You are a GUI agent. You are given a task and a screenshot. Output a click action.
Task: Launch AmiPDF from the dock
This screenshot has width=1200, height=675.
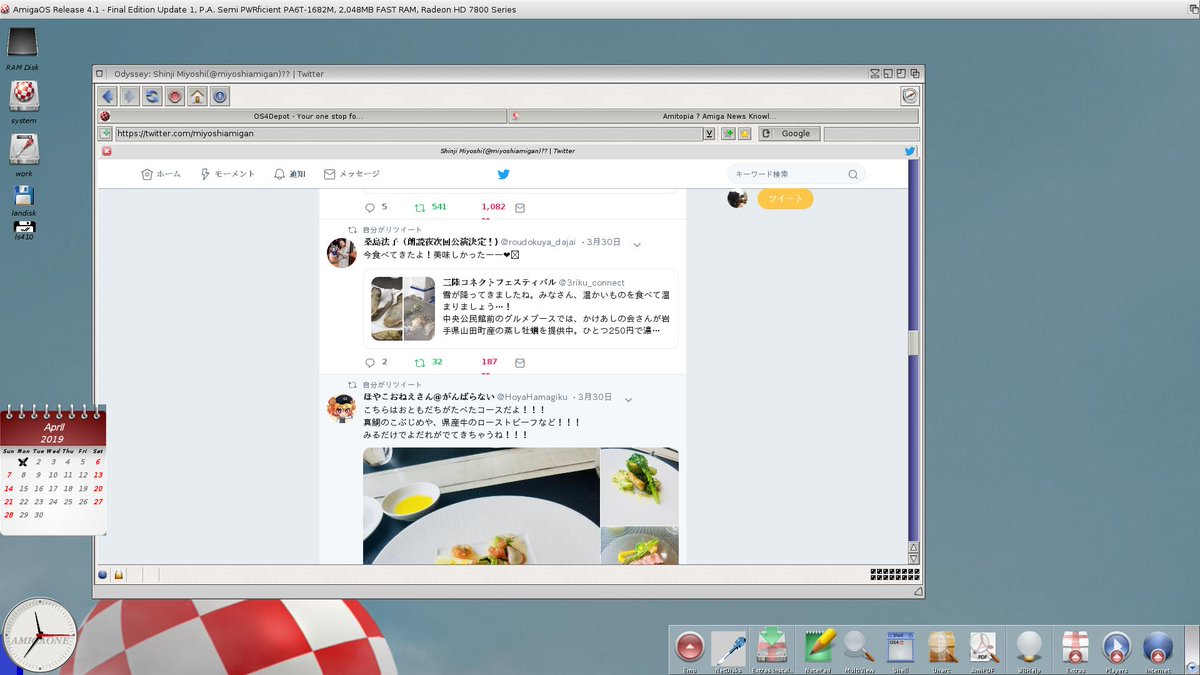point(983,650)
